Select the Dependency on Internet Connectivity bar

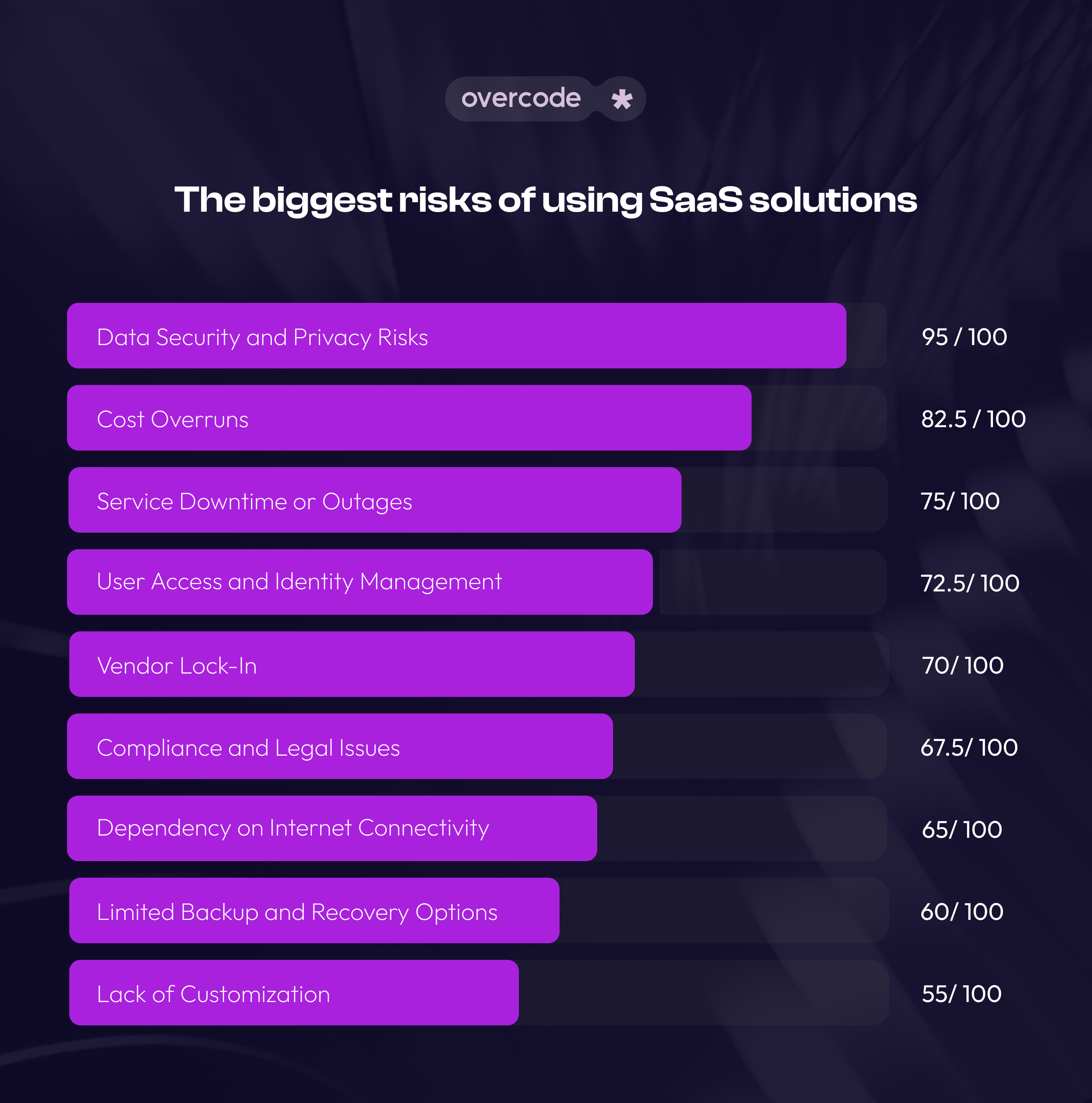pos(332,829)
